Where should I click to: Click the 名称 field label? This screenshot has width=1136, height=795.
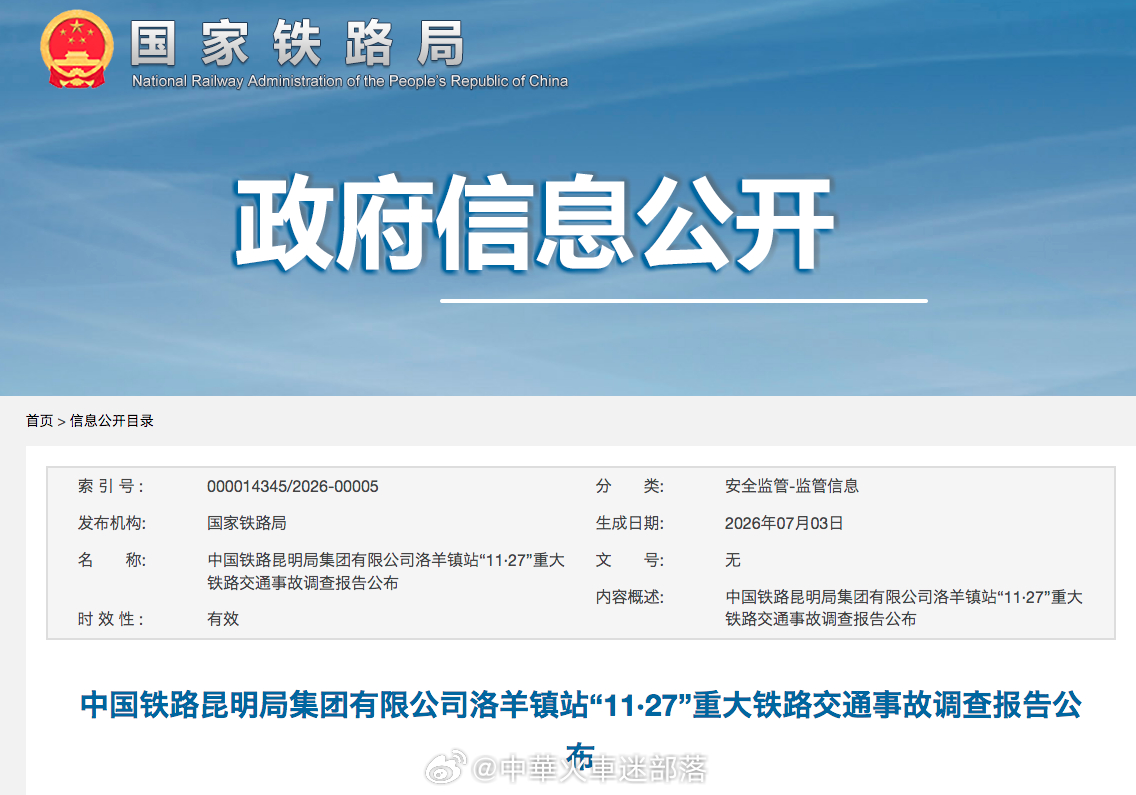pyautogui.click(x=112, y=560)
